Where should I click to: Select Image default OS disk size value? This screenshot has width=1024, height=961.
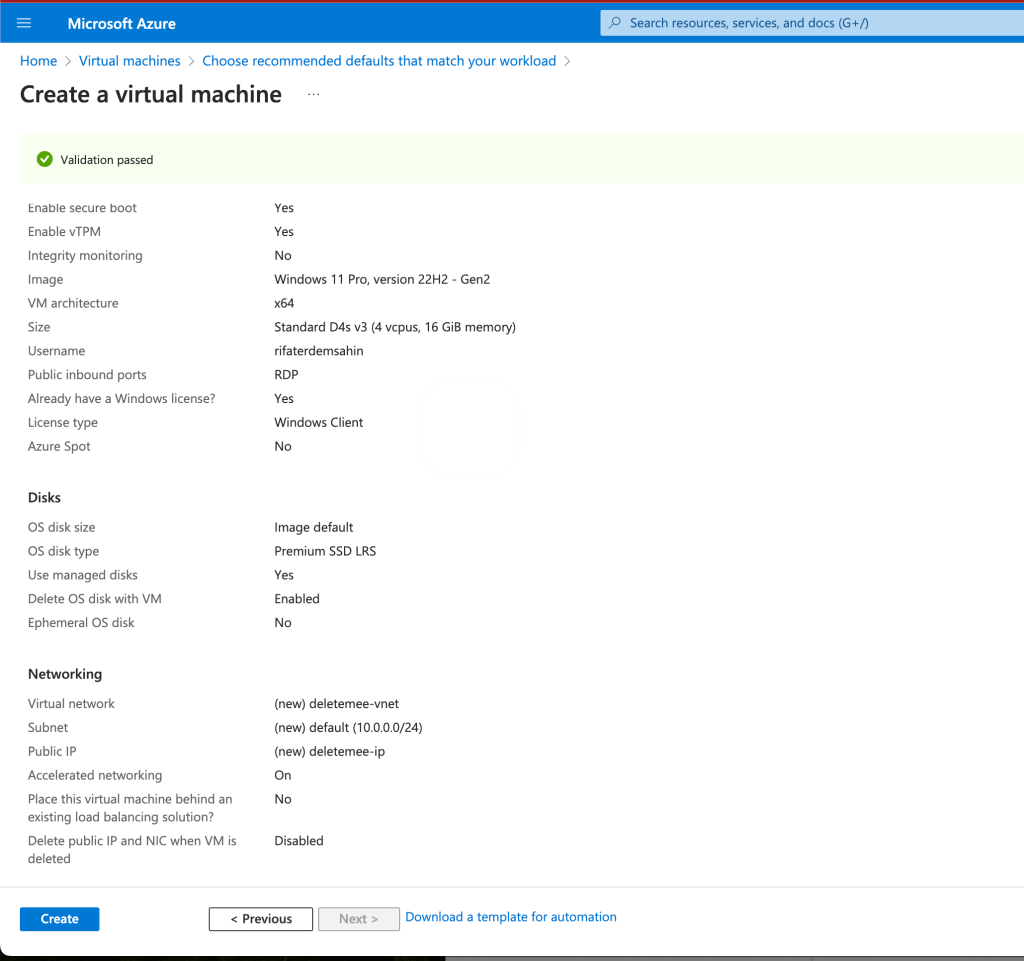coord(313,528)
